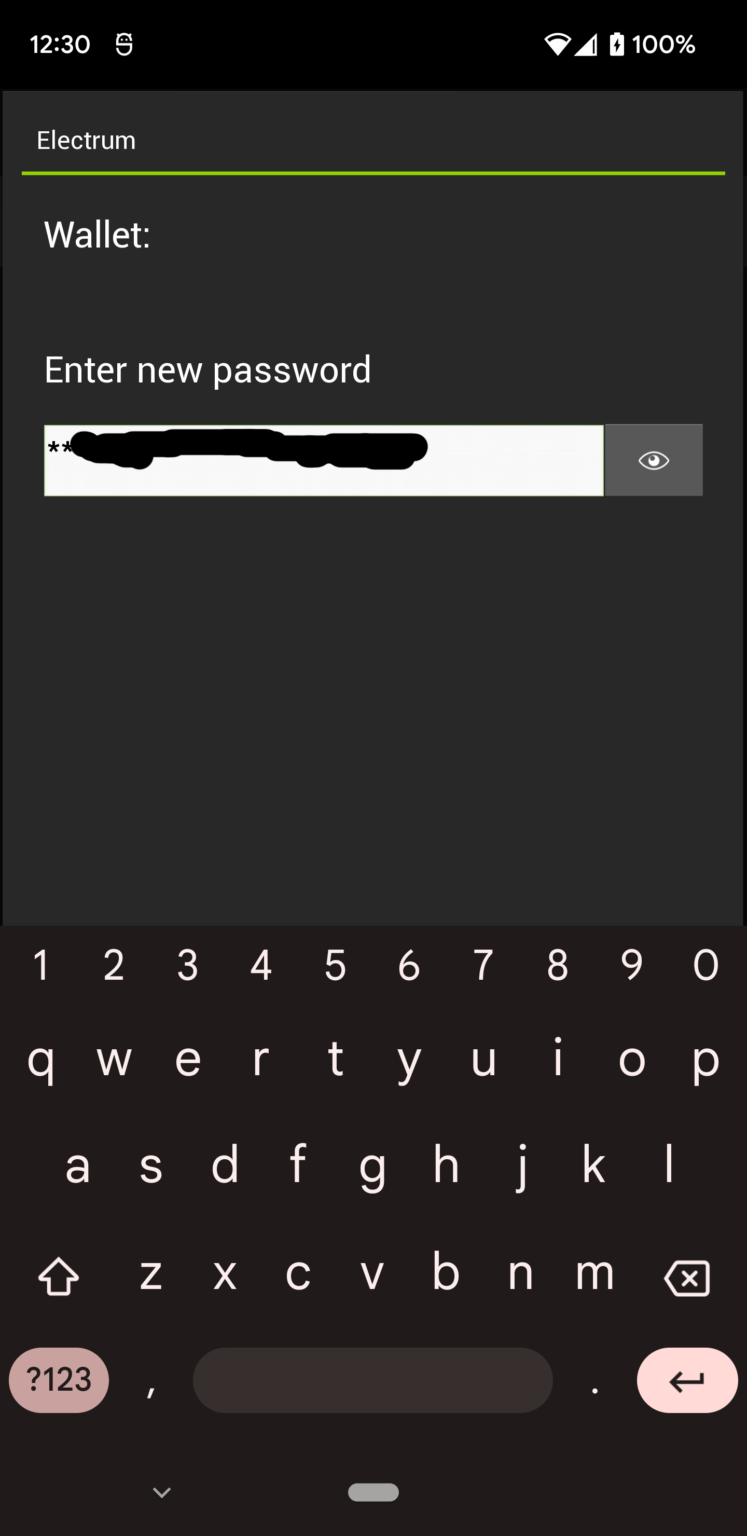The height and width of the screenshot is (1536, 747).
Task: Switch keyboard to ?123 symbols
Action: click(59, 1381)
